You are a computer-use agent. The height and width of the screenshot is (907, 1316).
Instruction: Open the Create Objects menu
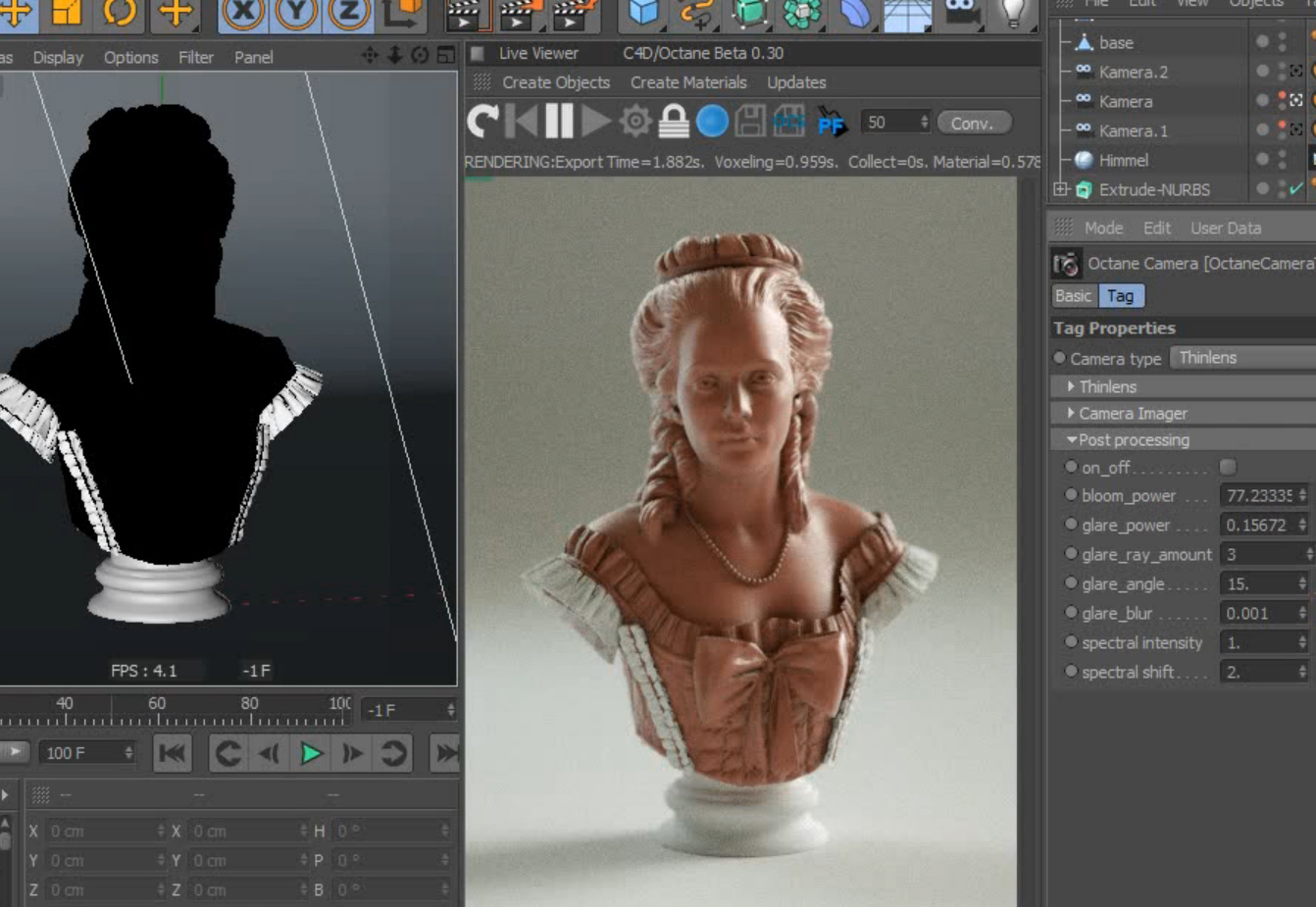pos(556,82)
